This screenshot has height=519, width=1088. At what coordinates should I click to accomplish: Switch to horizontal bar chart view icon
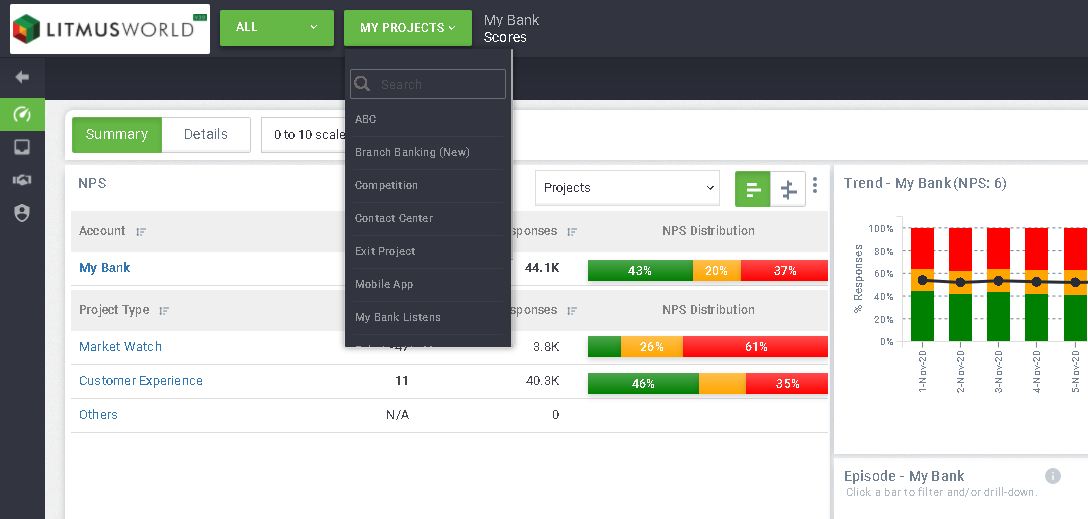(753, 189)
